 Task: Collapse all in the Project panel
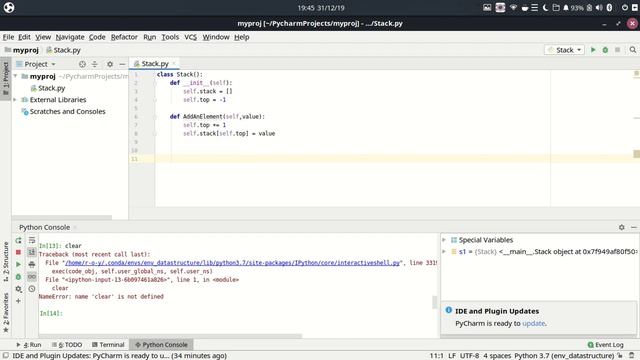pos(94,64)
